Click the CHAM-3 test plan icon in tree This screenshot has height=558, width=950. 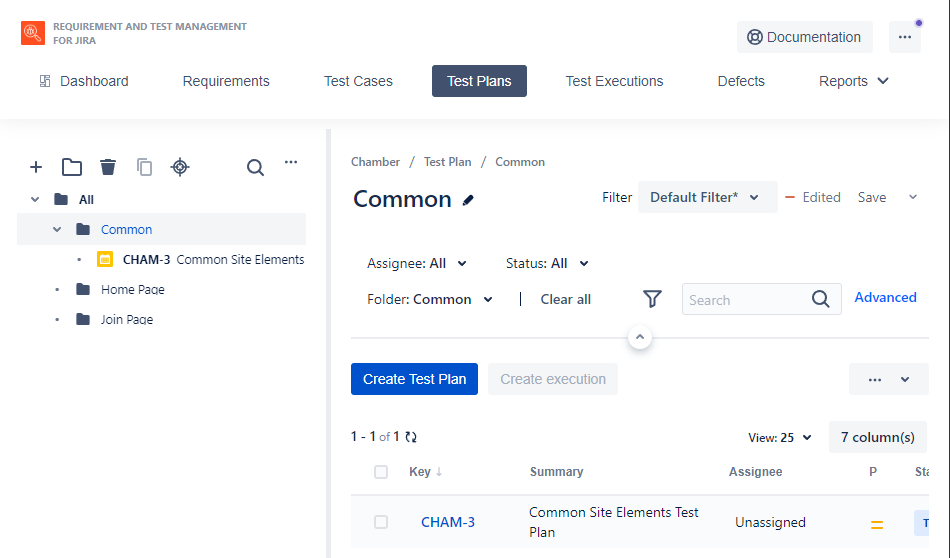(105, 259)
